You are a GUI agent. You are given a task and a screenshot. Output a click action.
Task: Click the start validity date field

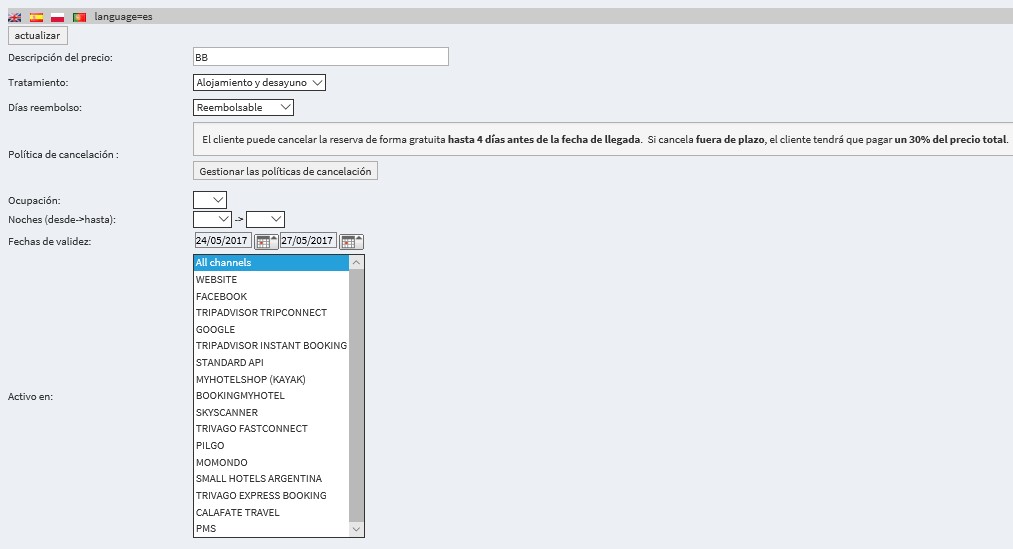222,240
